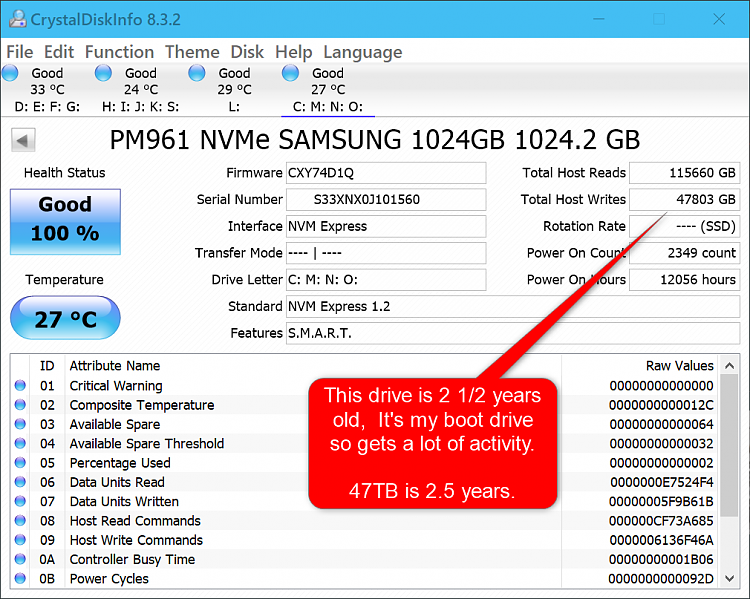750x599 pixels.
Task: Select the Available Spare Threshold attribute name
Action: click(146, 444)
